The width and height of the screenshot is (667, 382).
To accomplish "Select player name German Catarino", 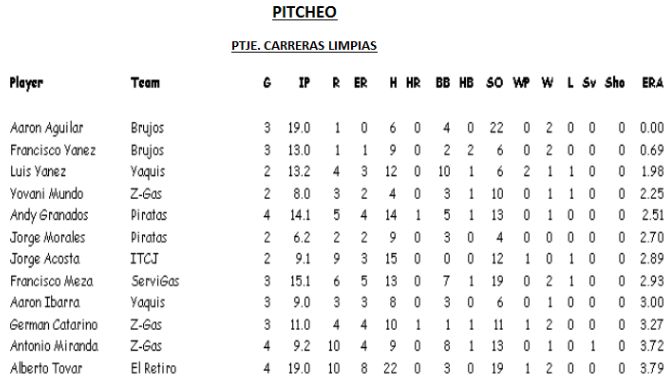I will click(x=54, y=325).
